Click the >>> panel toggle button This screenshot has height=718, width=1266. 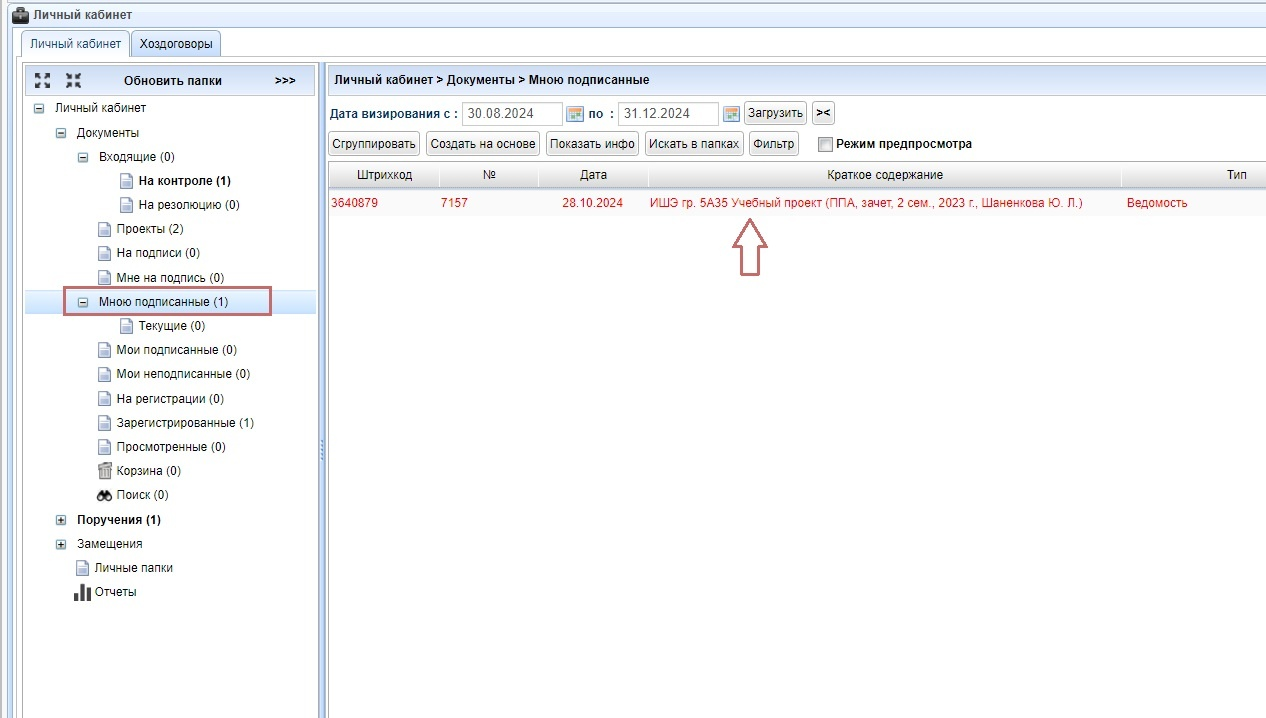point(285,80)
